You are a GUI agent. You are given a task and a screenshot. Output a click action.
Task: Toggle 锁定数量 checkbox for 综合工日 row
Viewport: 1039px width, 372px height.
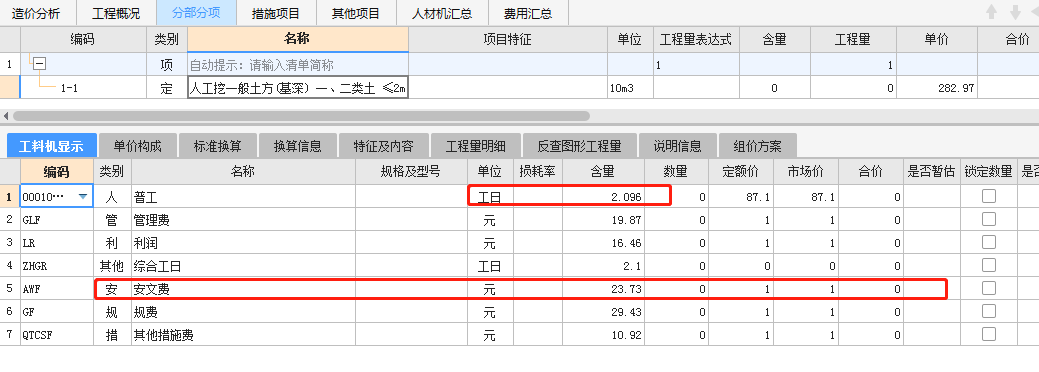point(989,265)
